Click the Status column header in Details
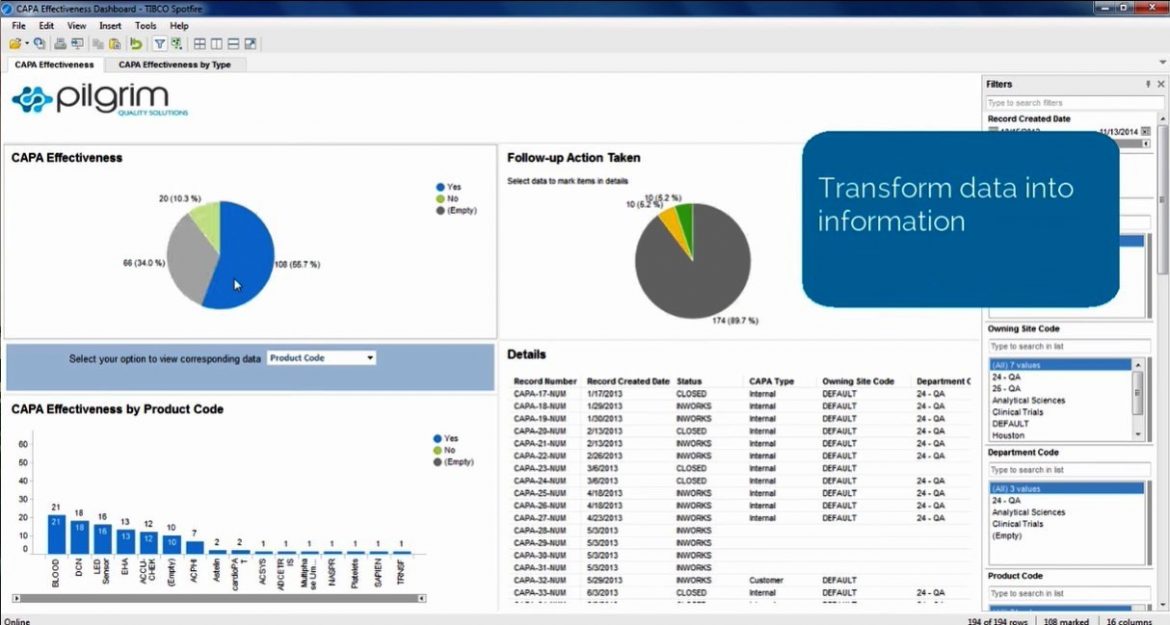Viewport: 1170px width, 625px height. click(689, 381)
